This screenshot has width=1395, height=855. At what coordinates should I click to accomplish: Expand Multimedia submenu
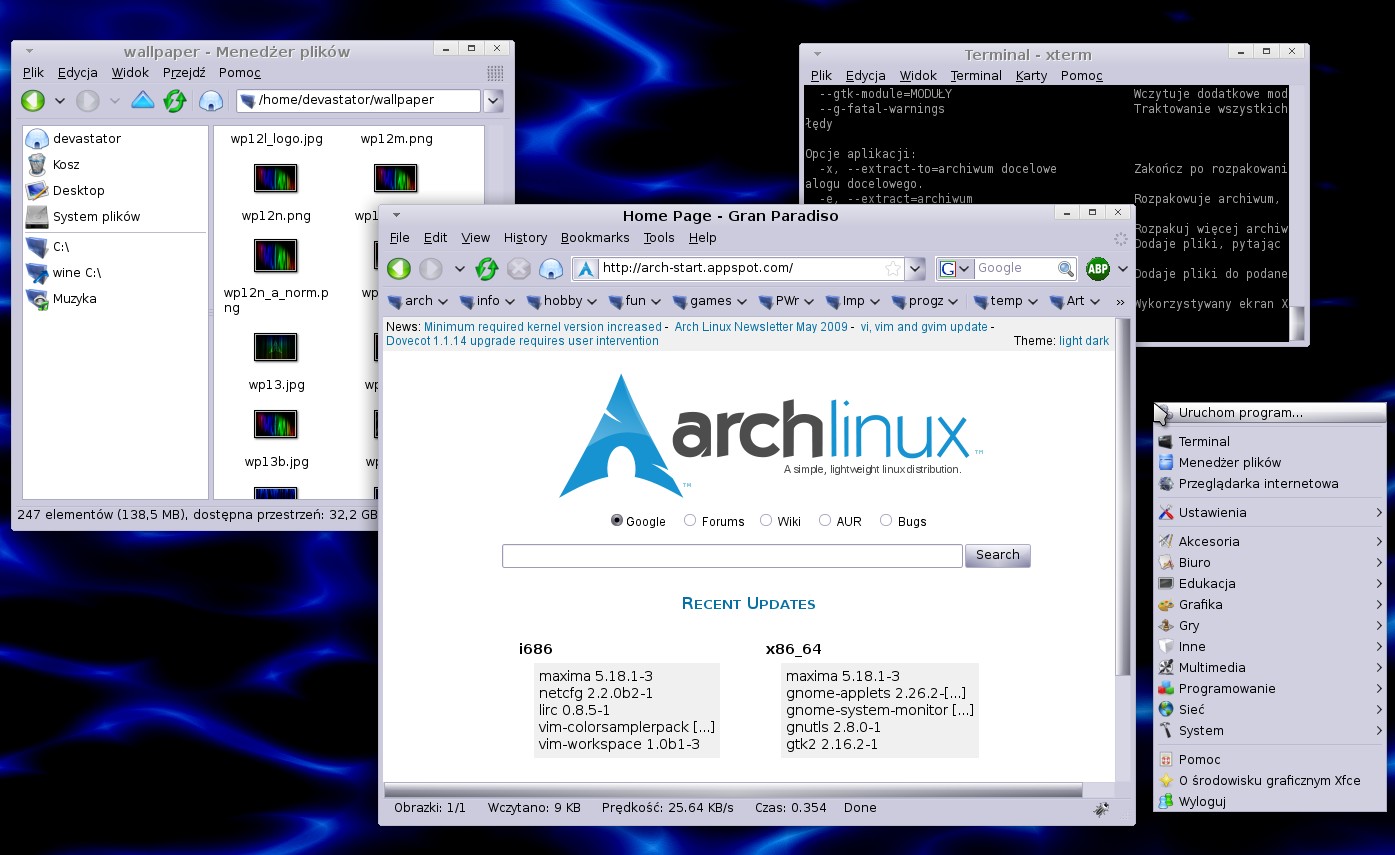tap(1269, 667)
